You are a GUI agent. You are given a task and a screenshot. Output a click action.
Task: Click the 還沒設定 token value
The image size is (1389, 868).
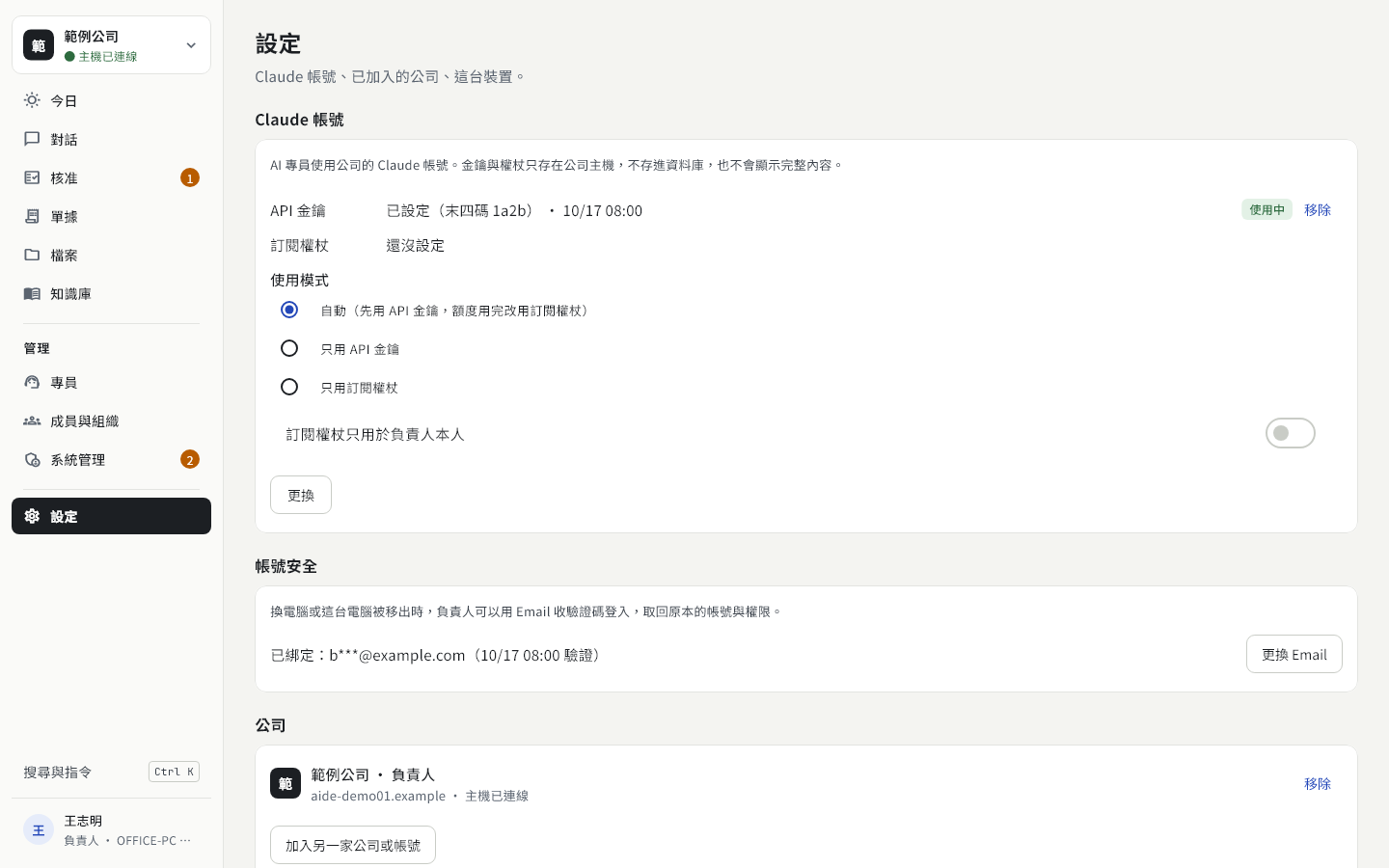coord(416,245)
